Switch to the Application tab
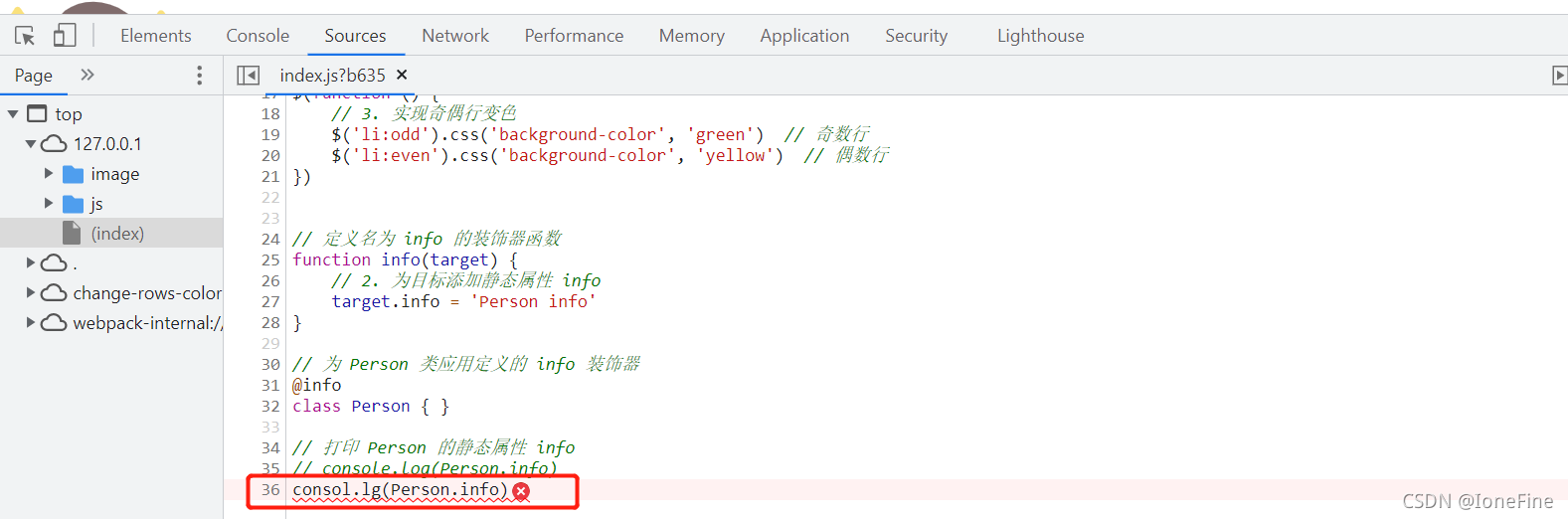1568x519 pixels. (804, 36)
